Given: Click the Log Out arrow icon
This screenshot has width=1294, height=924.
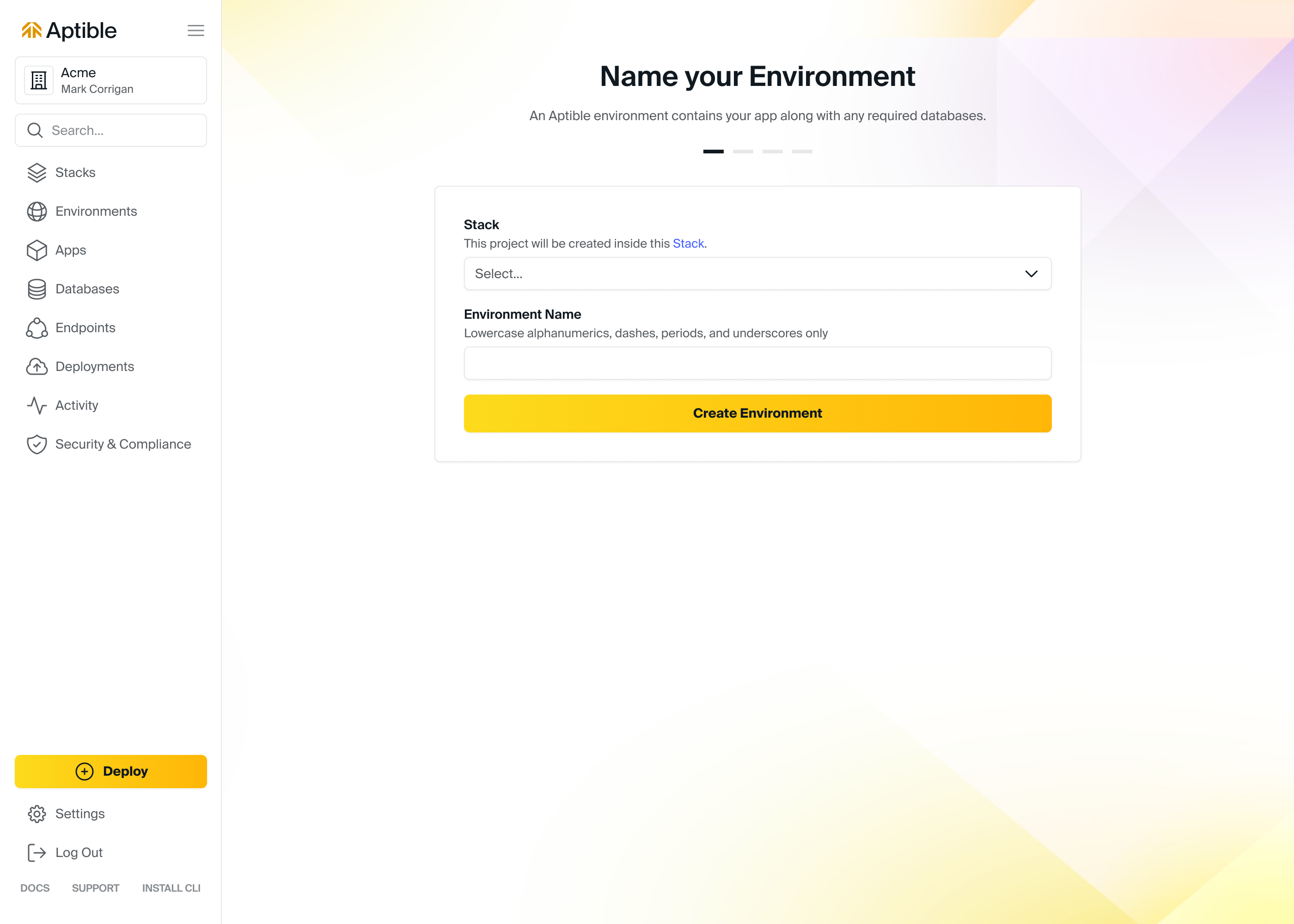Looking at the screenshot, I should (x=37, y=853).
